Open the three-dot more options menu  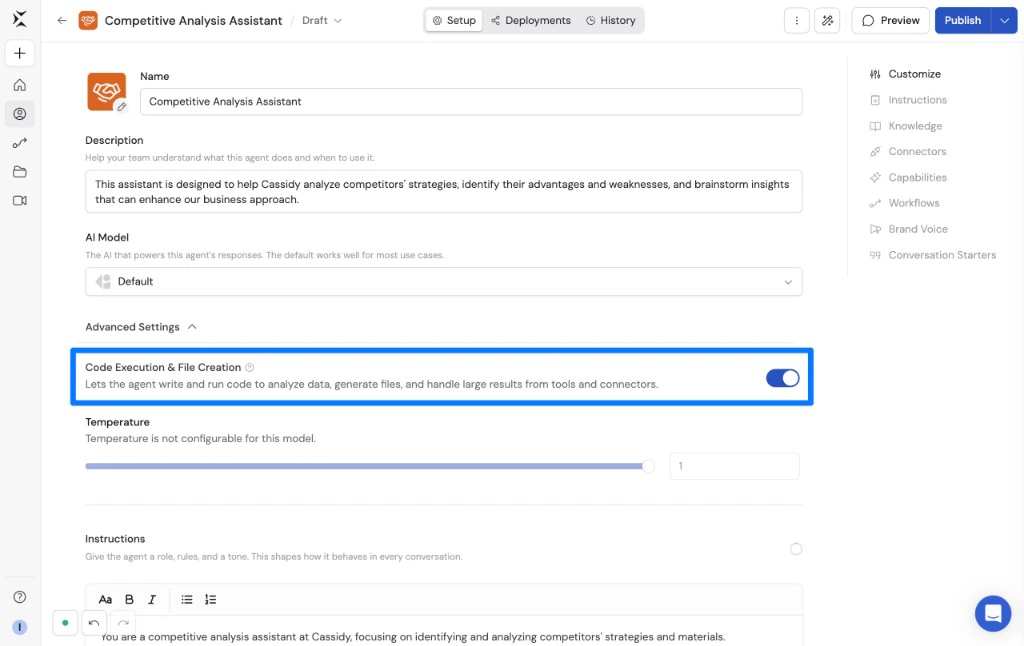pos(797,20)
